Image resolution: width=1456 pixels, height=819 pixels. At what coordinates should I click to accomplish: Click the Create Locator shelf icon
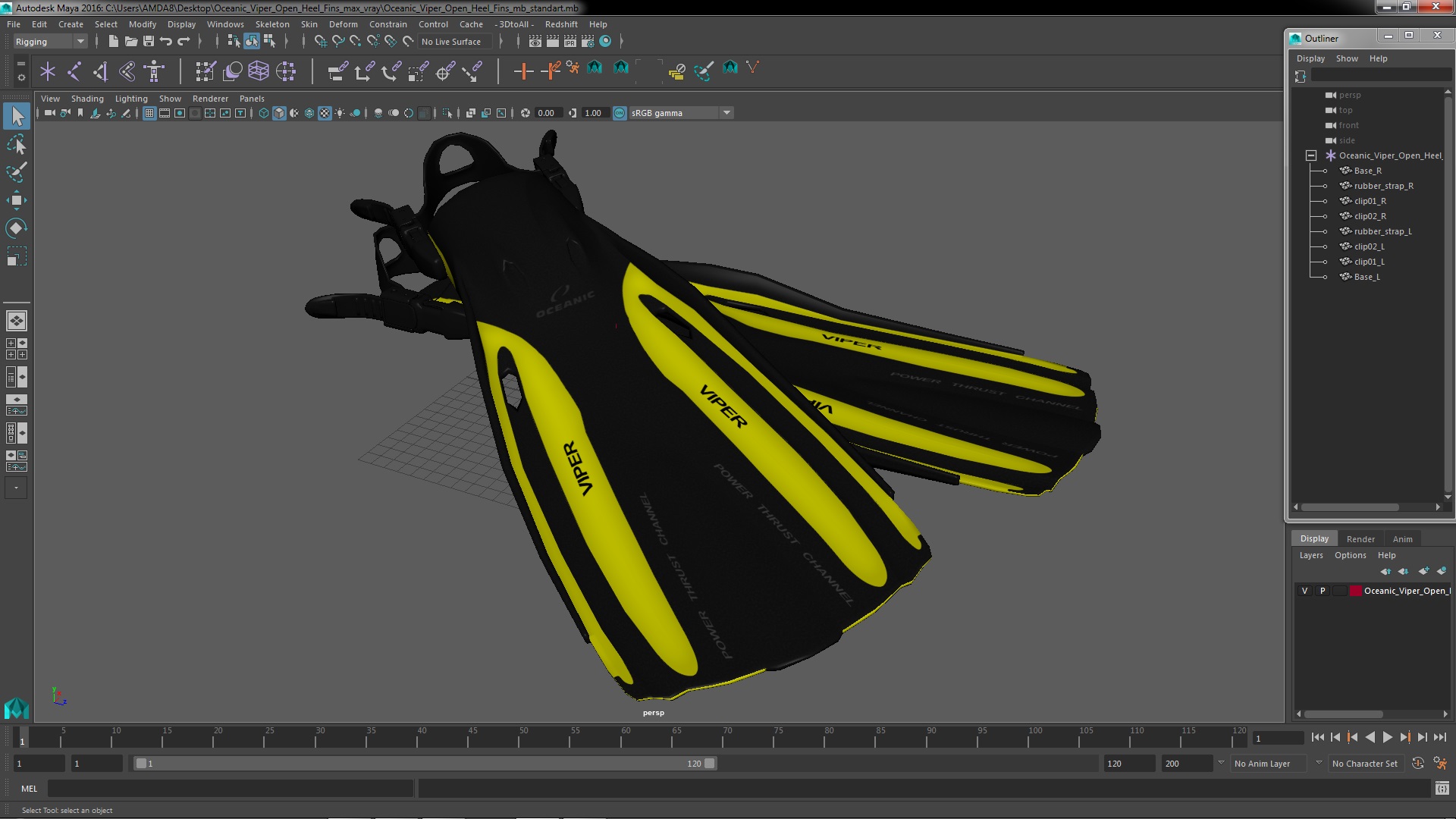[48, 71]
